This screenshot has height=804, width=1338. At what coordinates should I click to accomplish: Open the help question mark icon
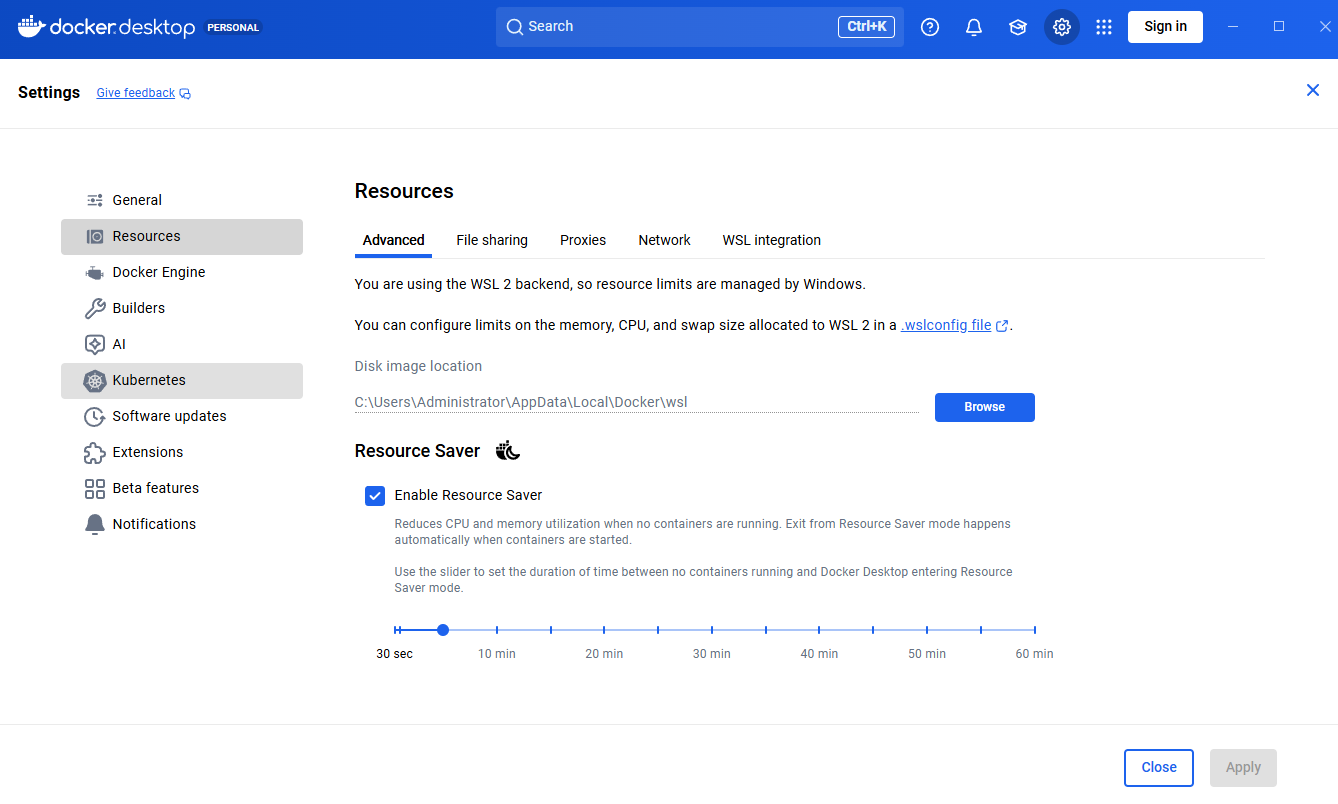coord(930,27)
